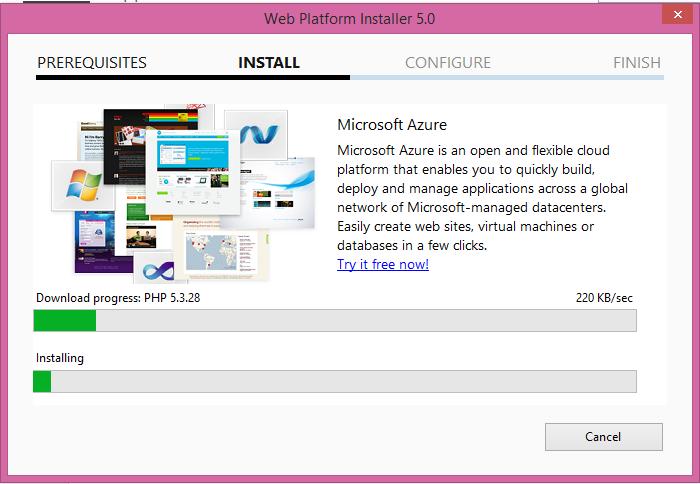
Task: Click the Installing progress bar
Action: (x=335, y=381)
